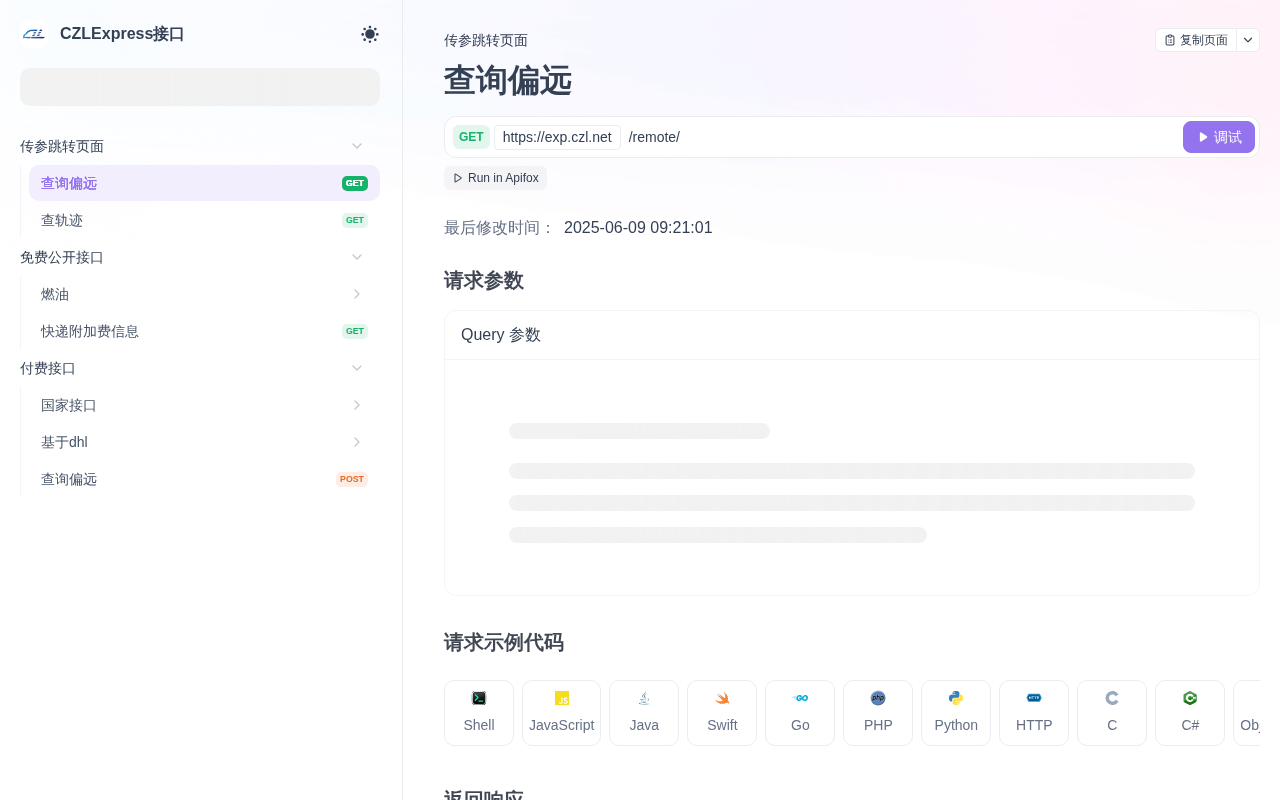Click the 复制页面 copy button

click(x=1196, y=40)
